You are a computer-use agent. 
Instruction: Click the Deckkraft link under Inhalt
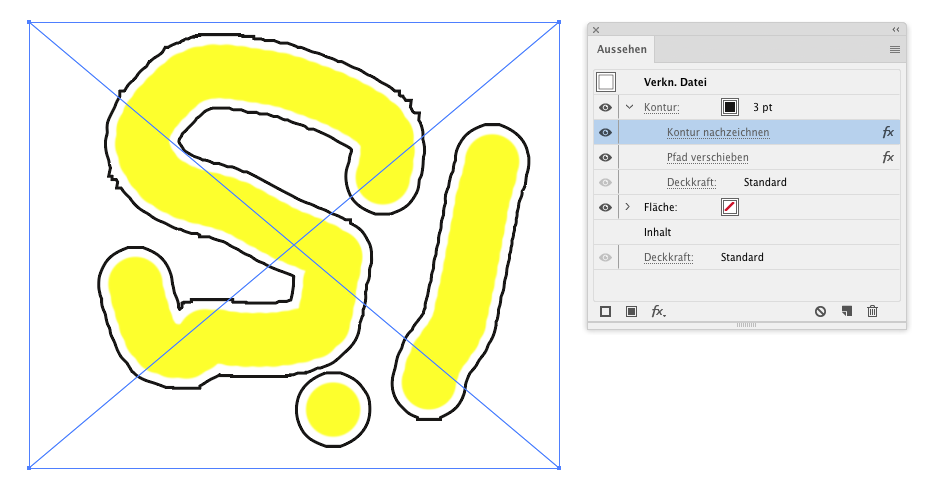(x=668, y=257)
